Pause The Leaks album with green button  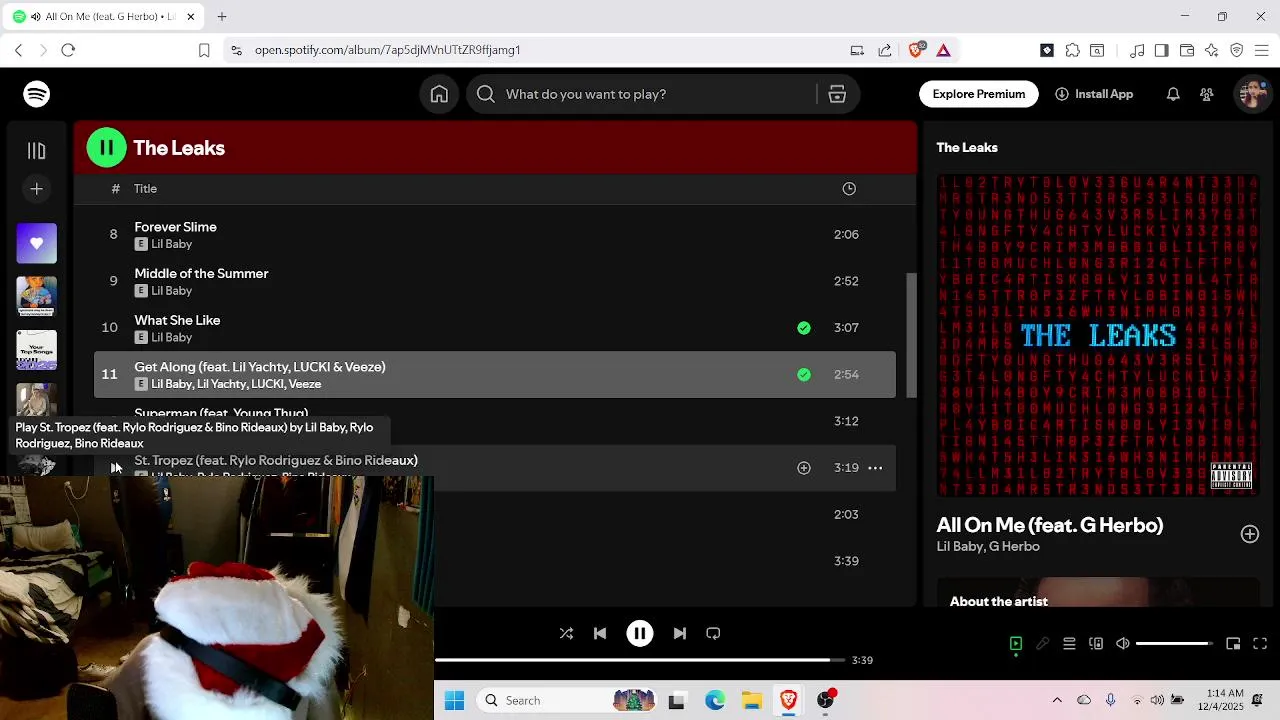pos(106,148)
